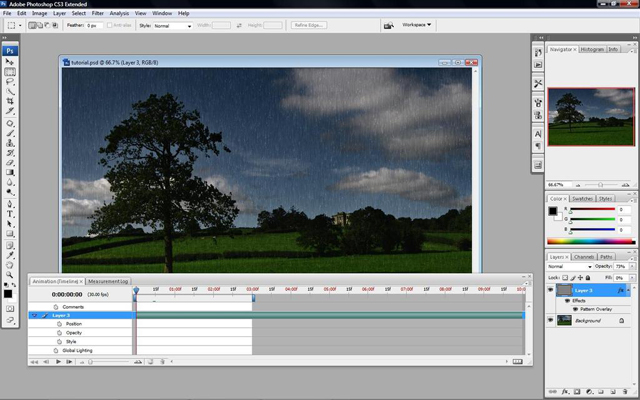Hide Layer 3 using its eye icon
640x400 pixels.
(x=550, y=290)
